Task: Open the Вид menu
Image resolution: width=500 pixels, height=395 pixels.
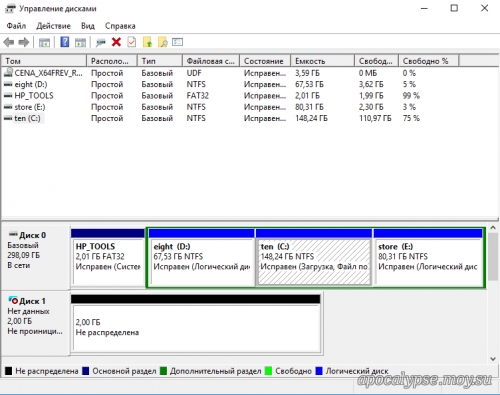Action: [x=88, y=26]
